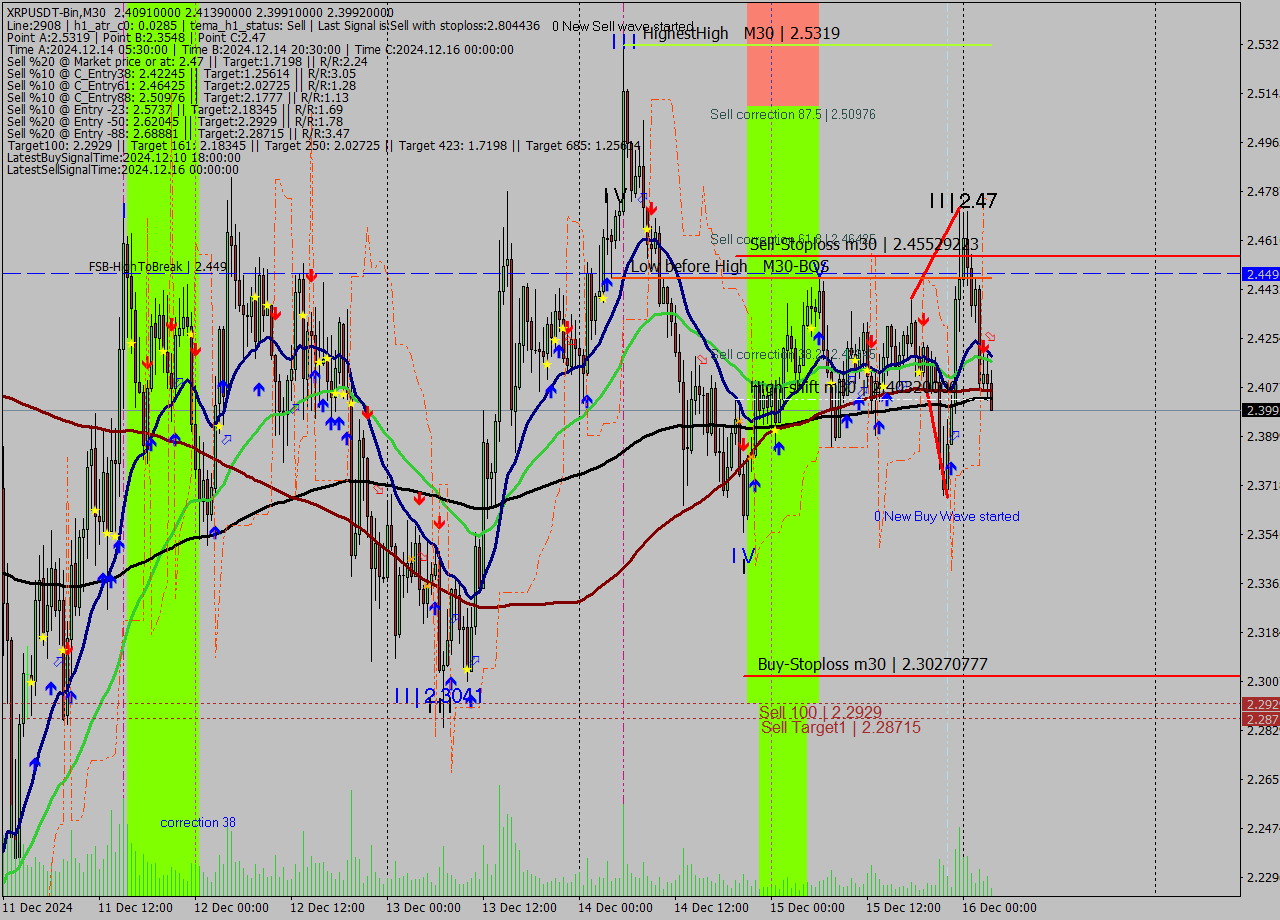Click the 12 Dec 12:00 time label
This screenshot has width=1280, height=920.
[327, 908]
